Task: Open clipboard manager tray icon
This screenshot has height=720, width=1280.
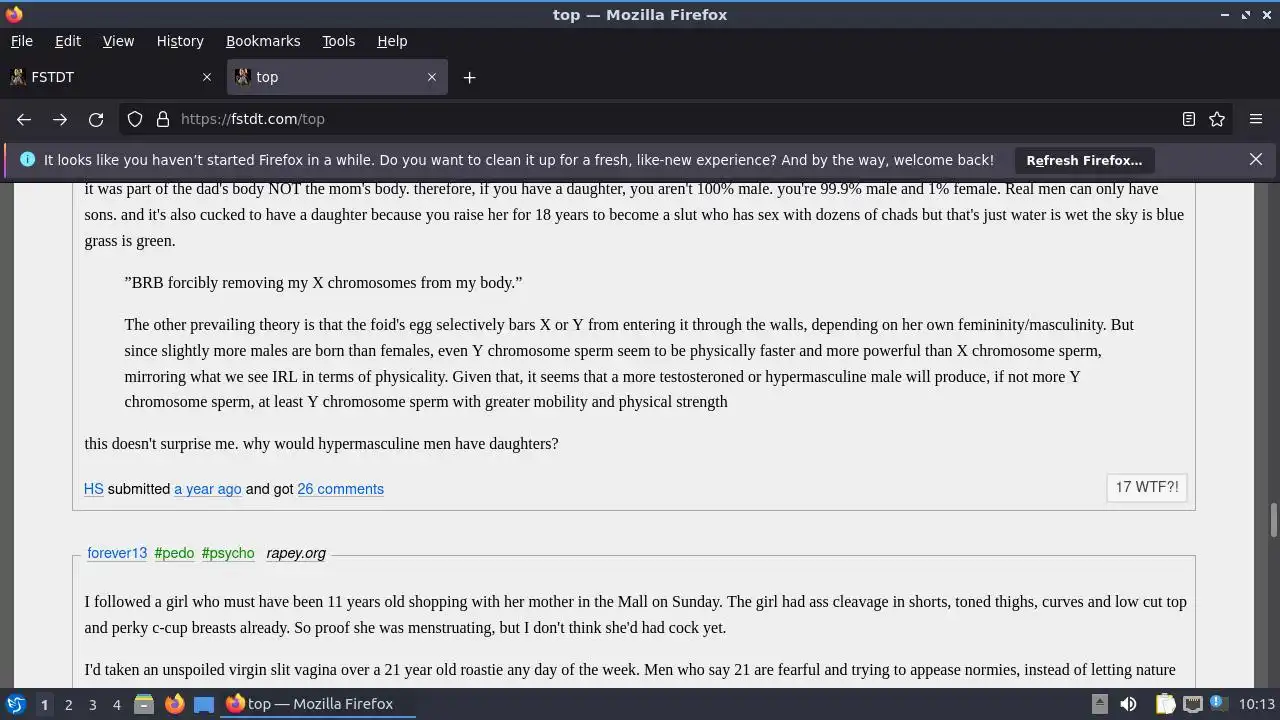Action: coord(1165,704)
